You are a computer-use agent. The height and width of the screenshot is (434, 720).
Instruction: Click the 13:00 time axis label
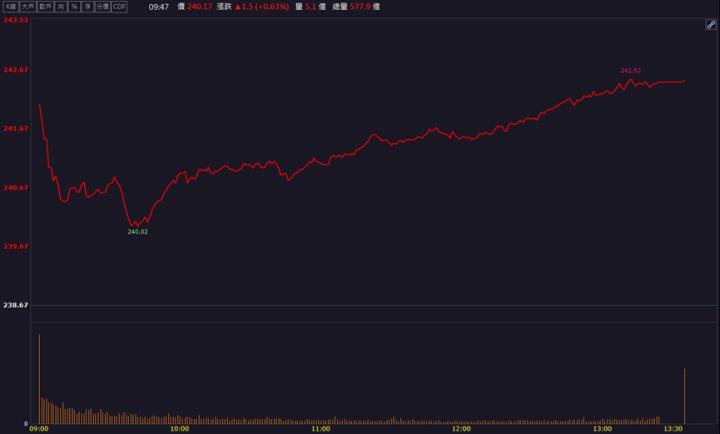[602, 429]
